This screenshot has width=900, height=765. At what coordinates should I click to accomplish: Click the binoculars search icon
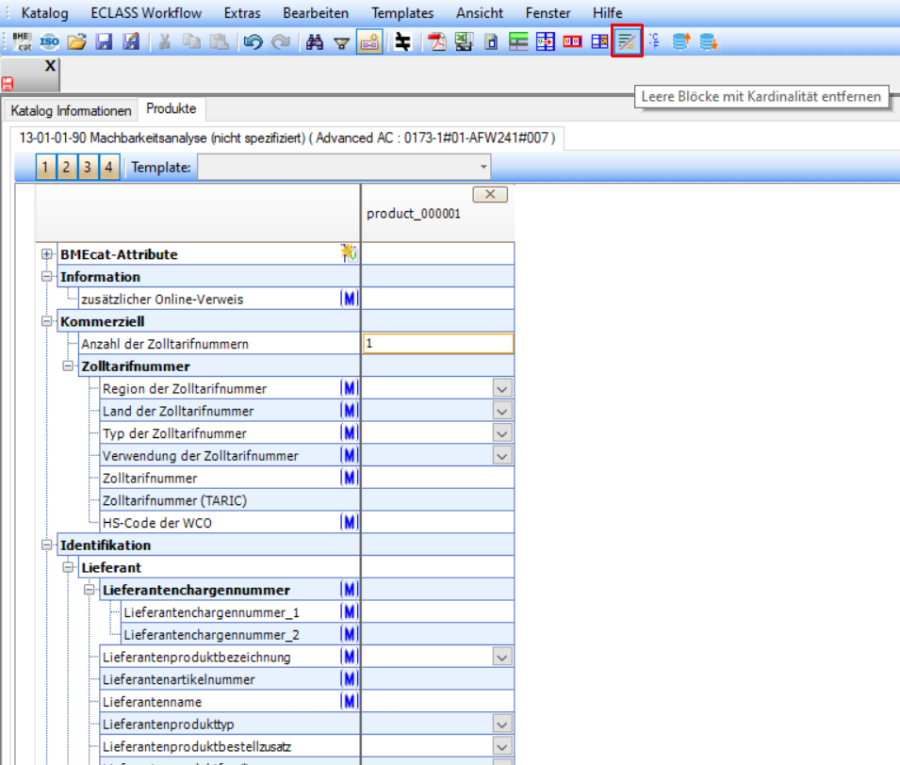314,42
